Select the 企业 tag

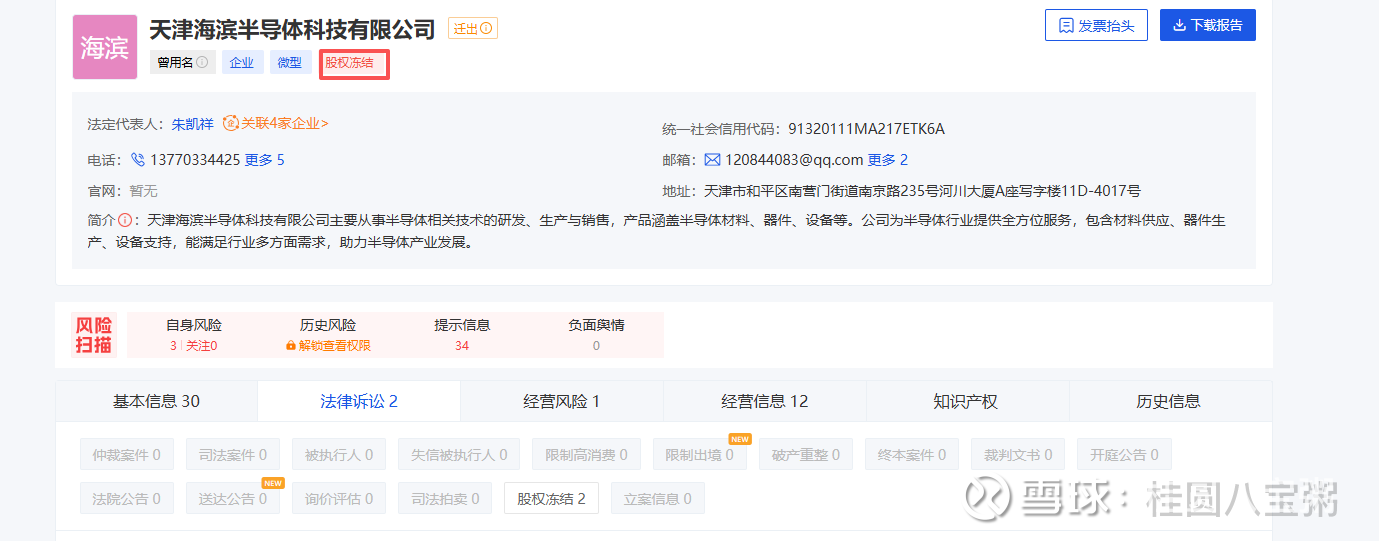coord(241,62)
